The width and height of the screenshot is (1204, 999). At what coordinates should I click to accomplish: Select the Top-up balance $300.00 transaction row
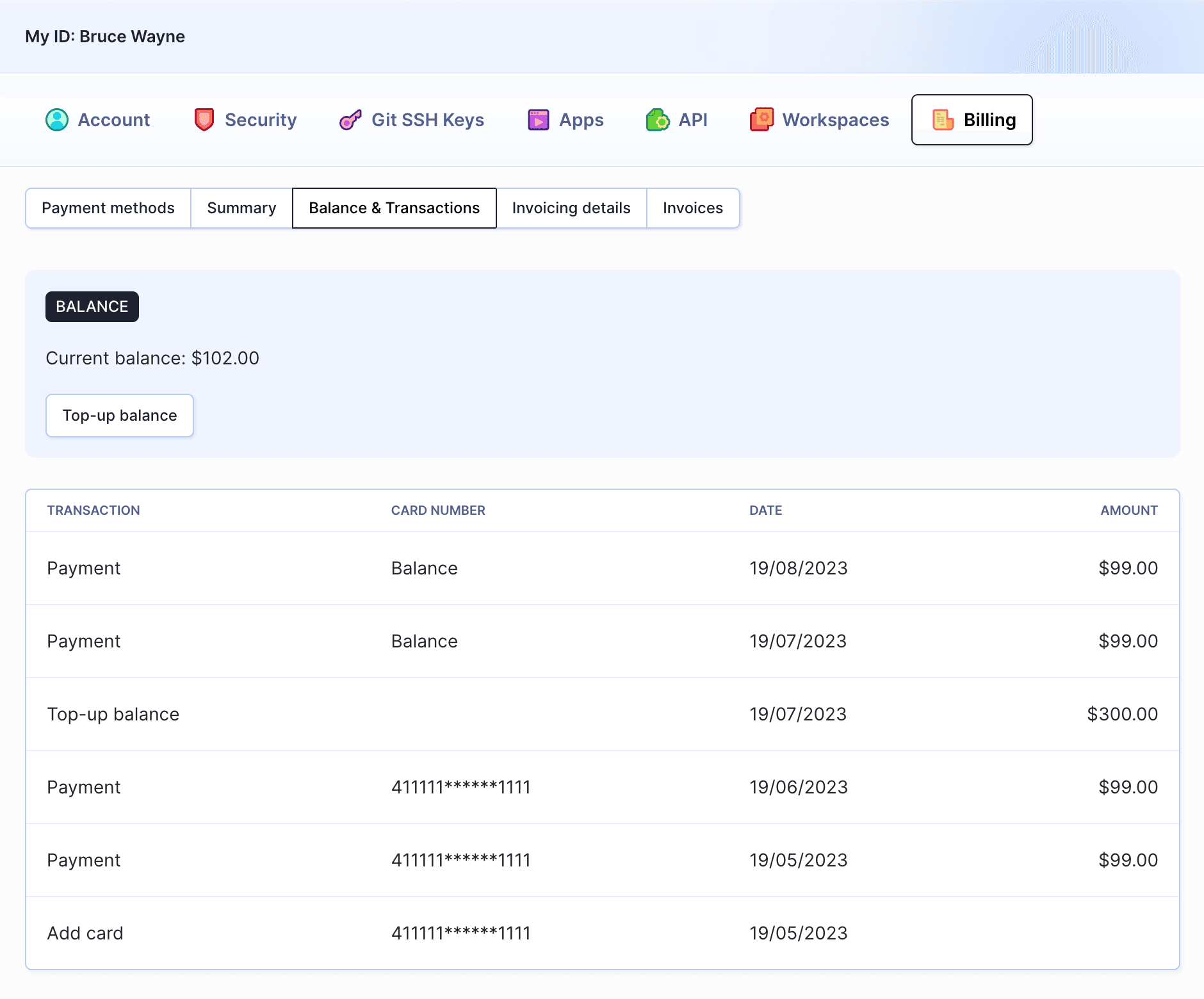pyautogui.click(x=602, y=714)
